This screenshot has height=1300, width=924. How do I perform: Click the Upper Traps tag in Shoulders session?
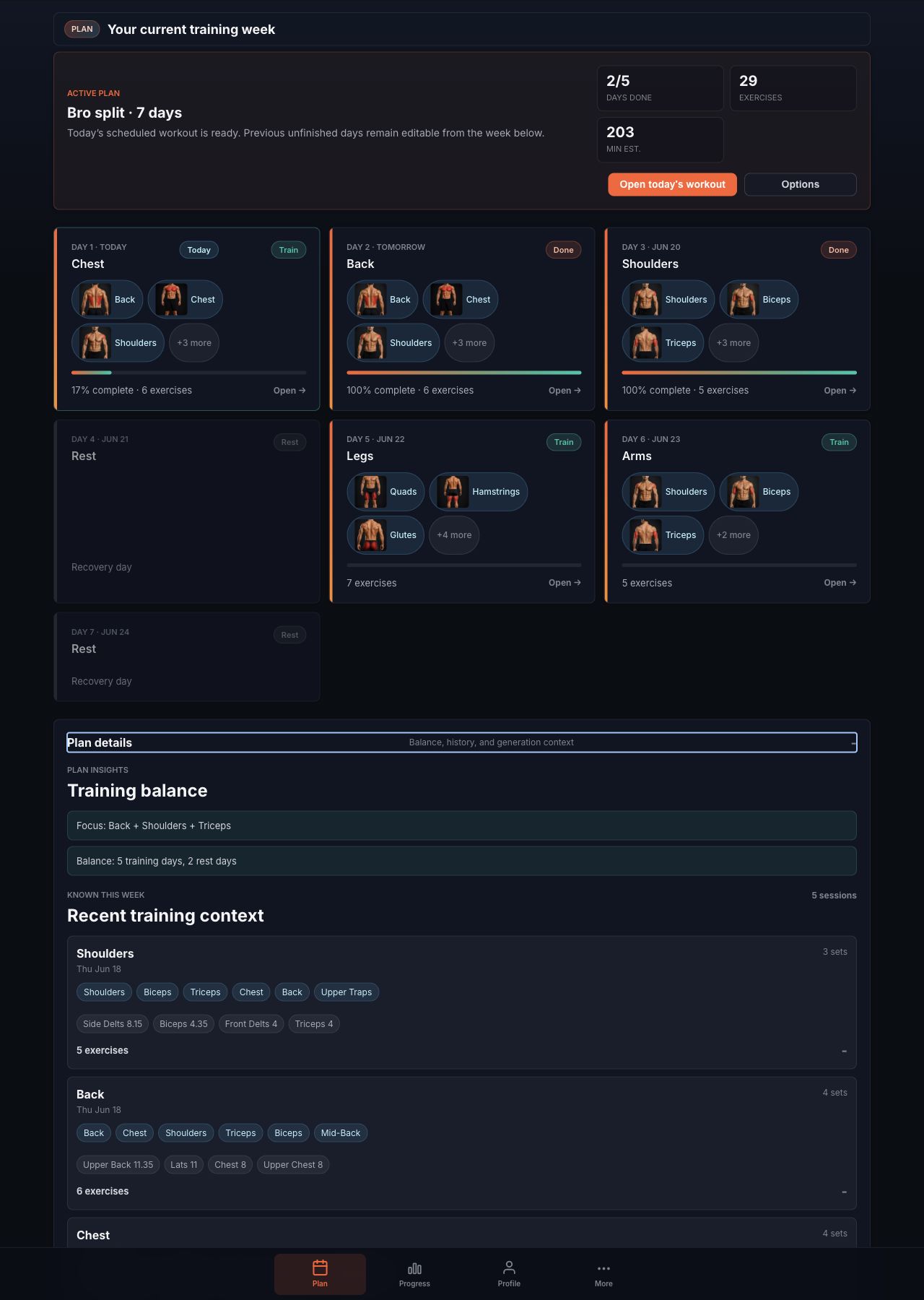tap(346, 992)
